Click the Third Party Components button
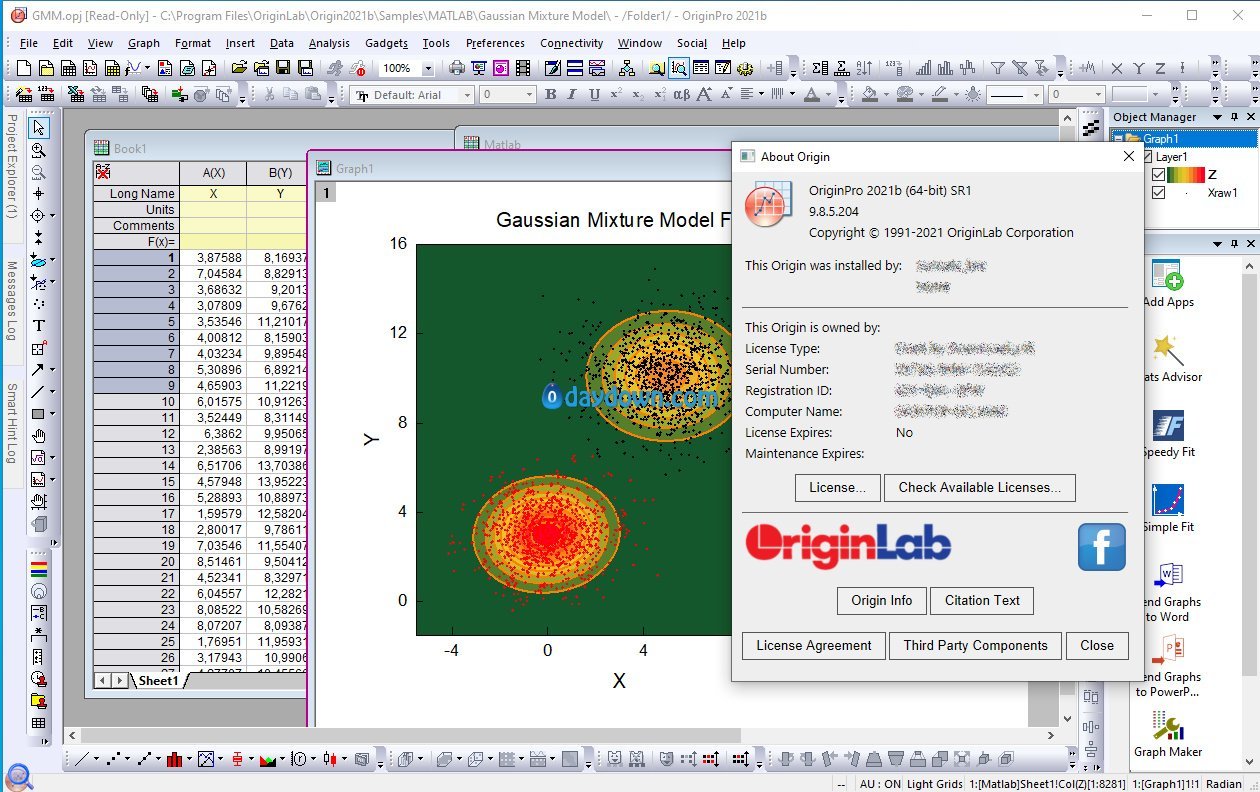 click(x=975, y=645)
